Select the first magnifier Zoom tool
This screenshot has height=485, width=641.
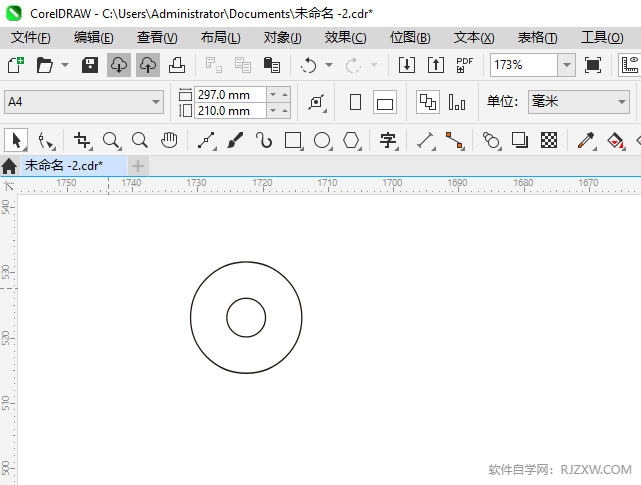pos(111,141)
